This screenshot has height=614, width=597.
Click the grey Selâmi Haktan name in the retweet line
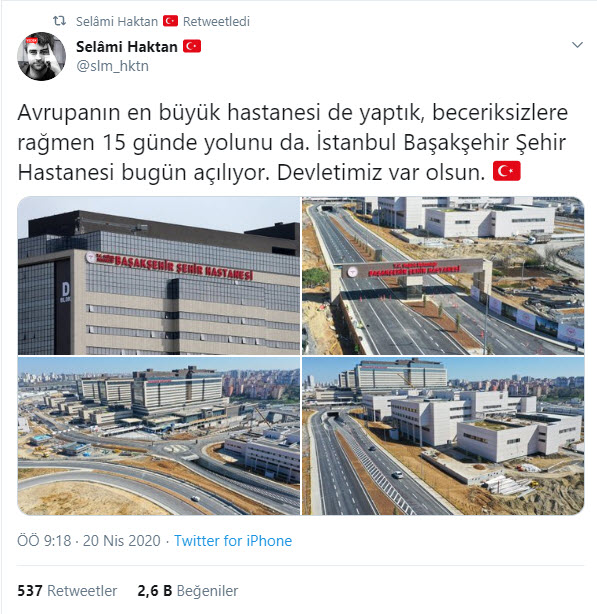coord(117,22)
